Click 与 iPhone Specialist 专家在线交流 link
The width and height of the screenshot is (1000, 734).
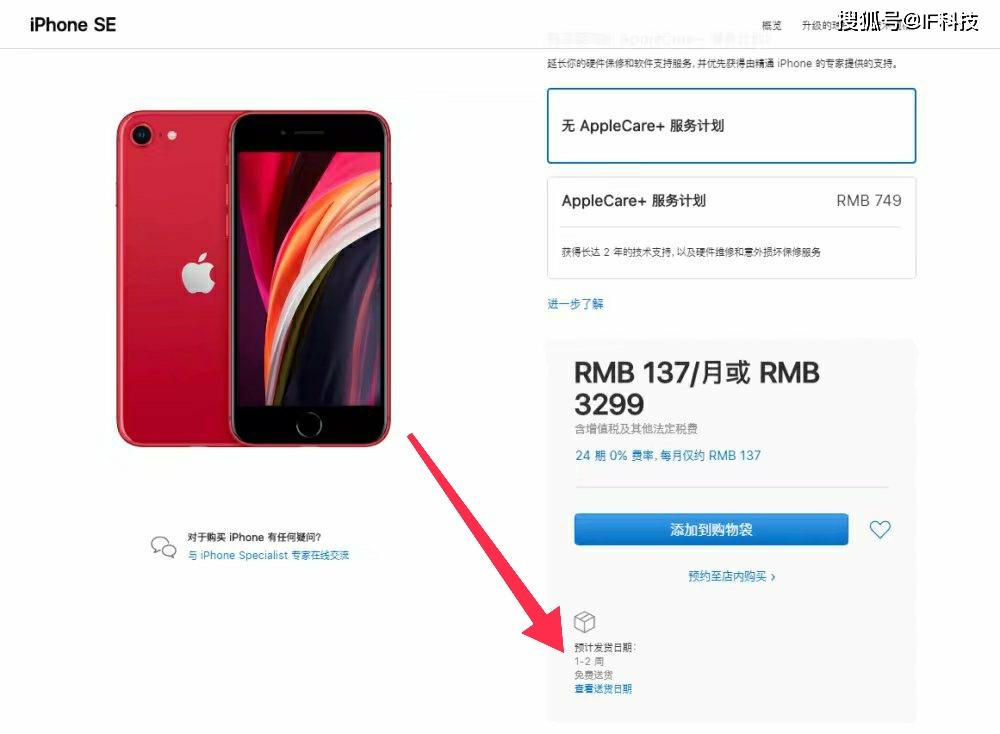click(x=268, y=555)
